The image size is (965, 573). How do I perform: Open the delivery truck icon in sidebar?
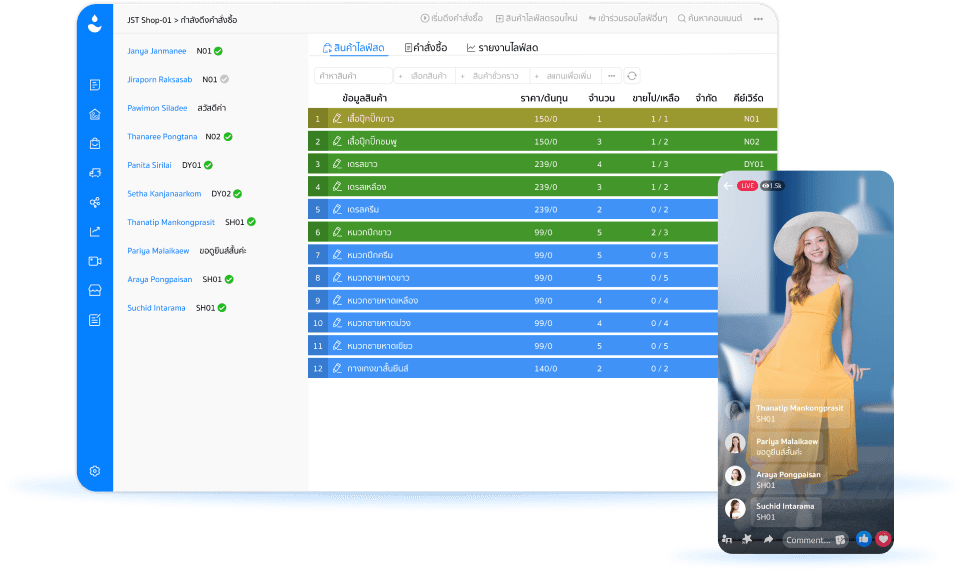95,173
